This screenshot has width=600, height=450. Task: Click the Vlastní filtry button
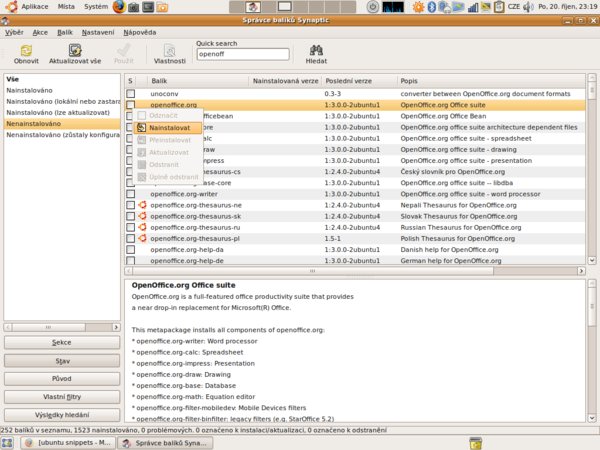tap(62, 397)
